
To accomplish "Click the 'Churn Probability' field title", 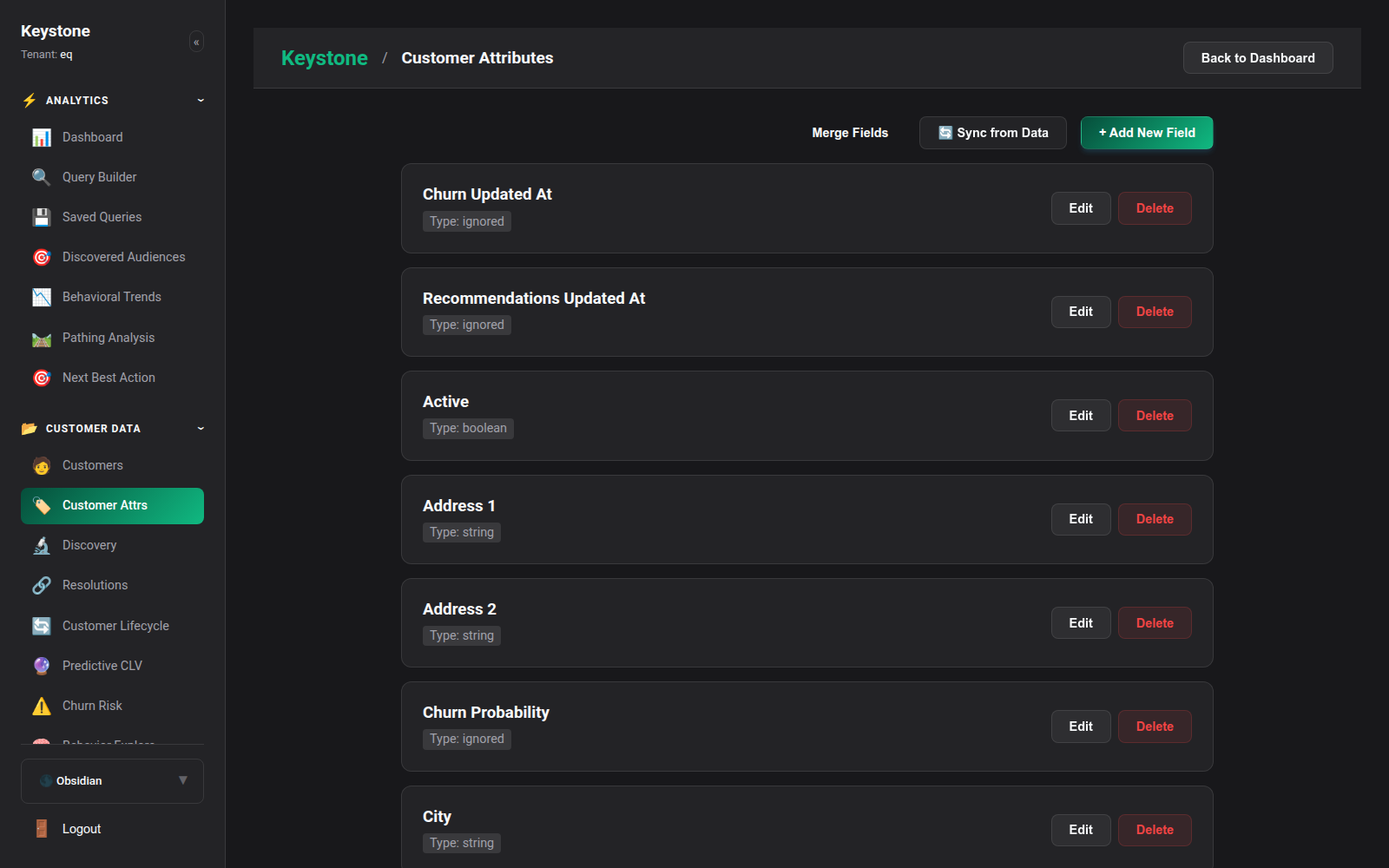I will point(486,713).
